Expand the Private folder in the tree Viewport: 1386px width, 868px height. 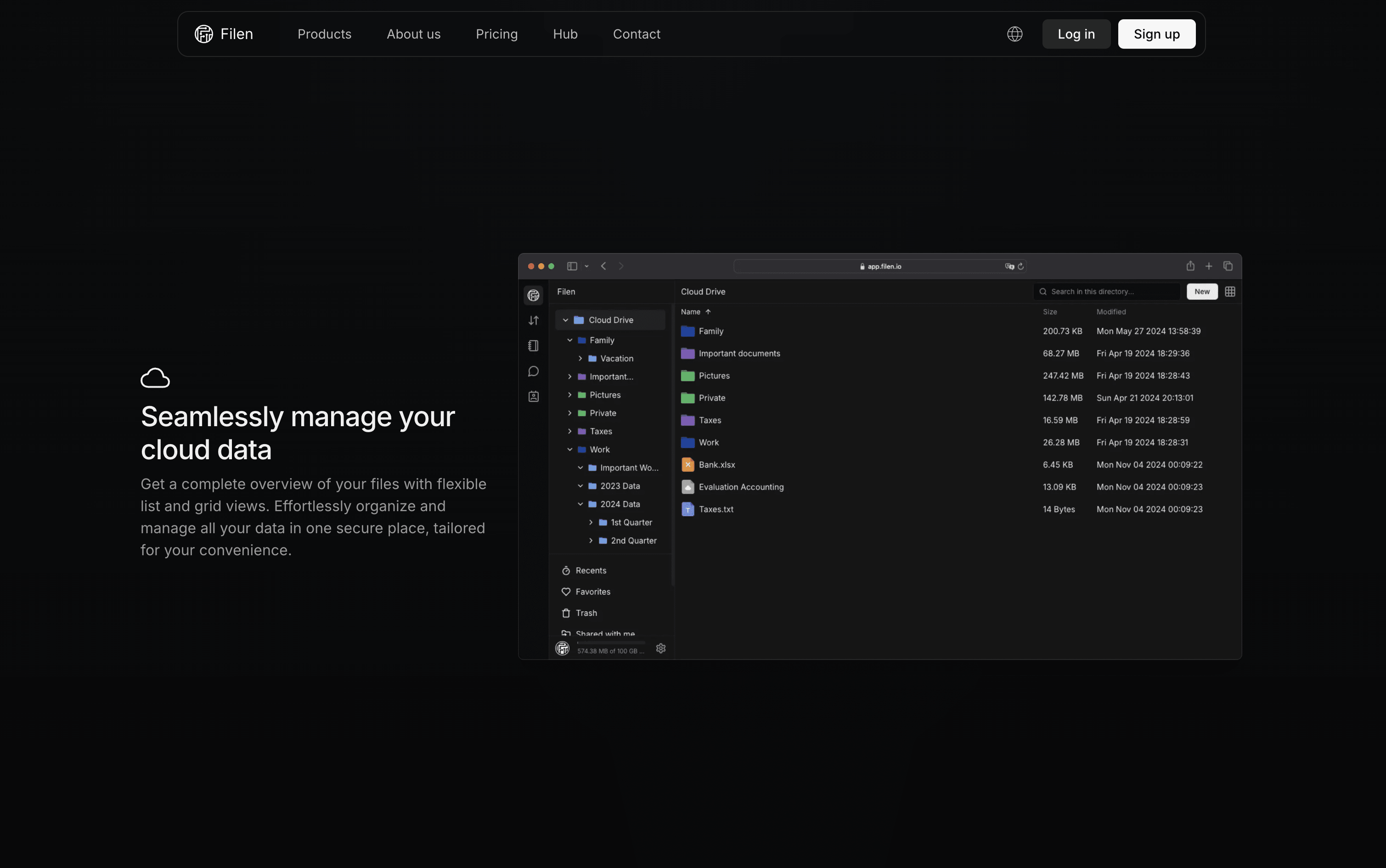570,413
